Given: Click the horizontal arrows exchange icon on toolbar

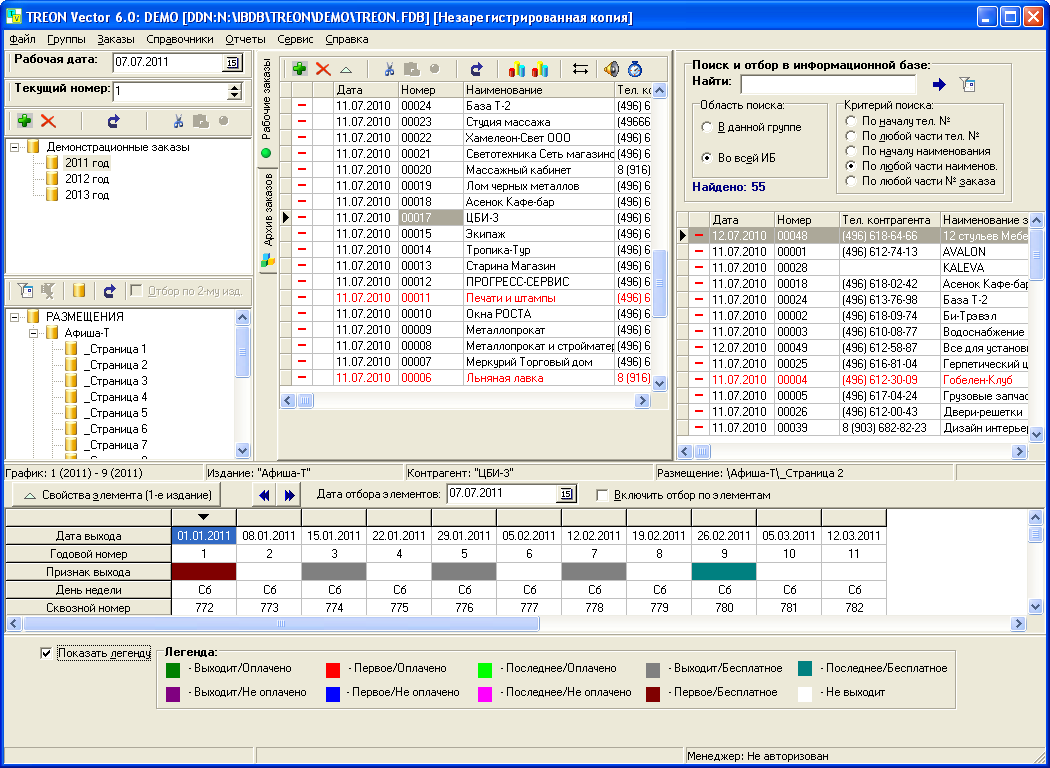Looking at the screenshot, I should pyautogui.click(x=578, y=69).
